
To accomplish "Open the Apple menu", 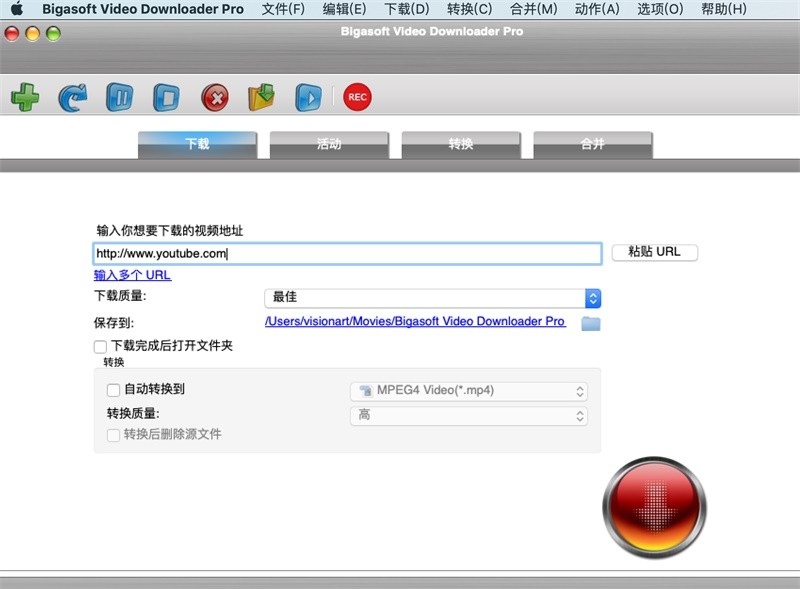I will [17, 9].
